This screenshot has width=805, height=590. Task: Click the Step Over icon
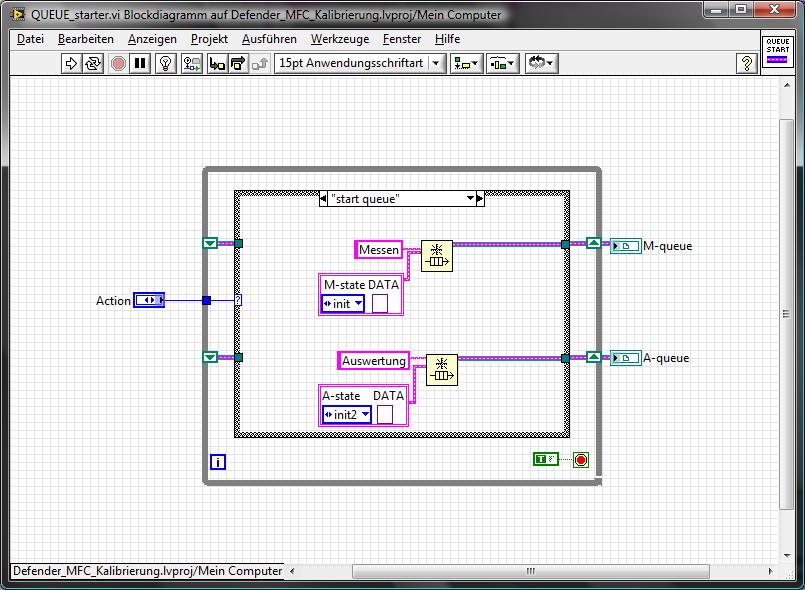tap(238, 63)
